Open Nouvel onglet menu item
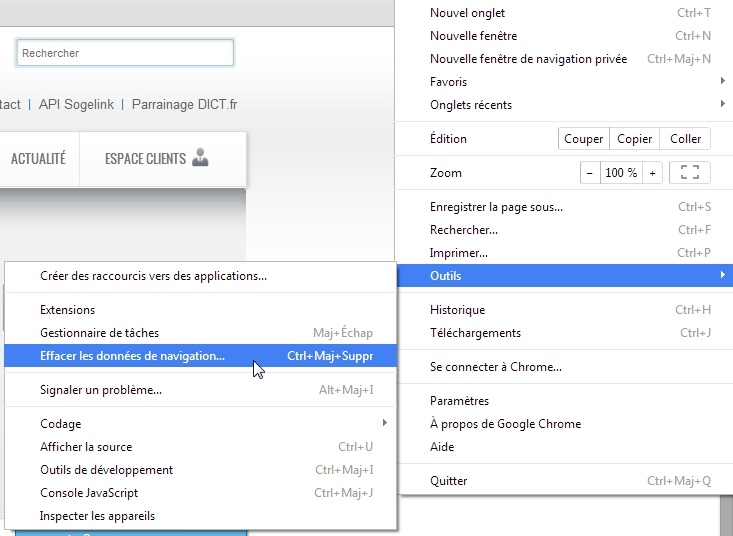This screenshot has width=733, height=536. pos(564,13)
